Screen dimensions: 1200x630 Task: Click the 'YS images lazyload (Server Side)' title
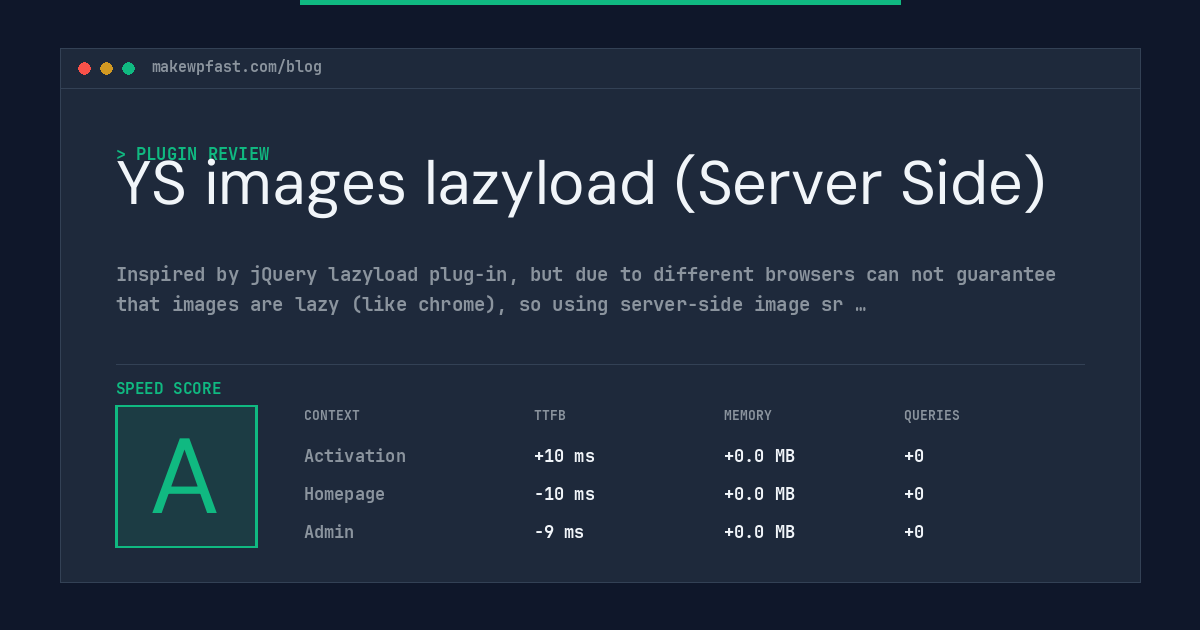coord(581,184)
